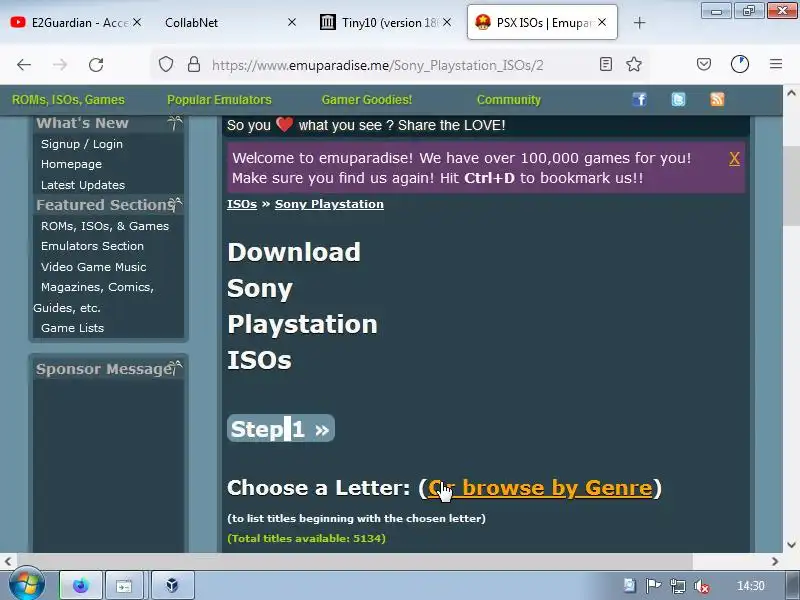800x600 pixels.
Task: Close the E2Guardian tab
Action: pos(137,22)
